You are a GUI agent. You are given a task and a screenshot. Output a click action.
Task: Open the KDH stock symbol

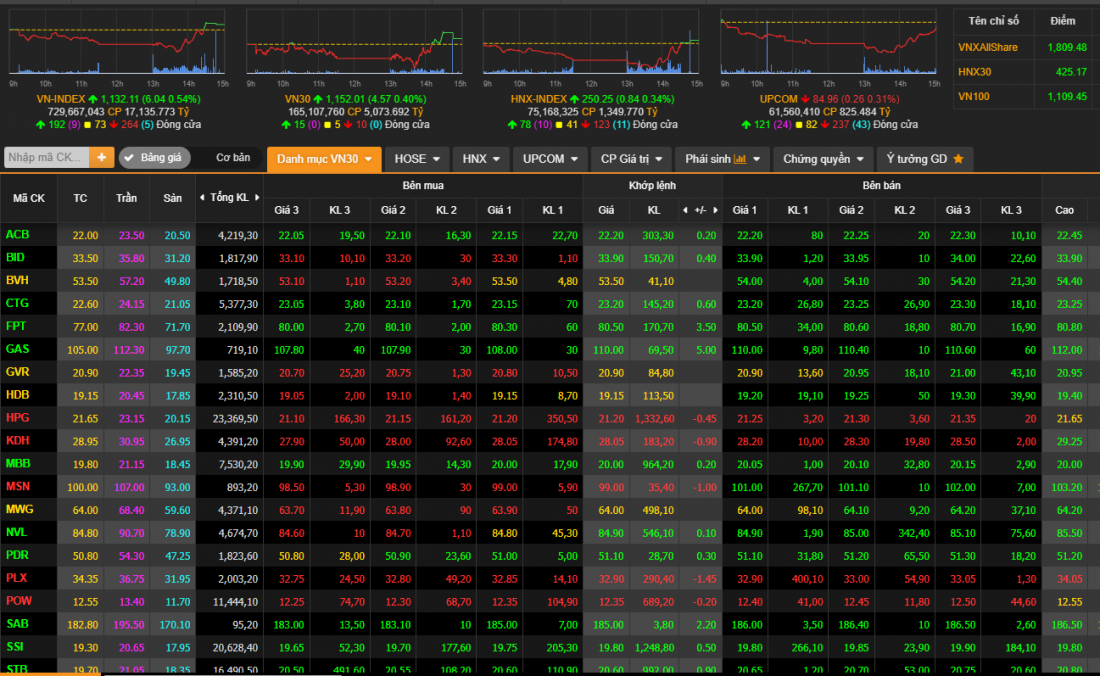coord(18,441)
